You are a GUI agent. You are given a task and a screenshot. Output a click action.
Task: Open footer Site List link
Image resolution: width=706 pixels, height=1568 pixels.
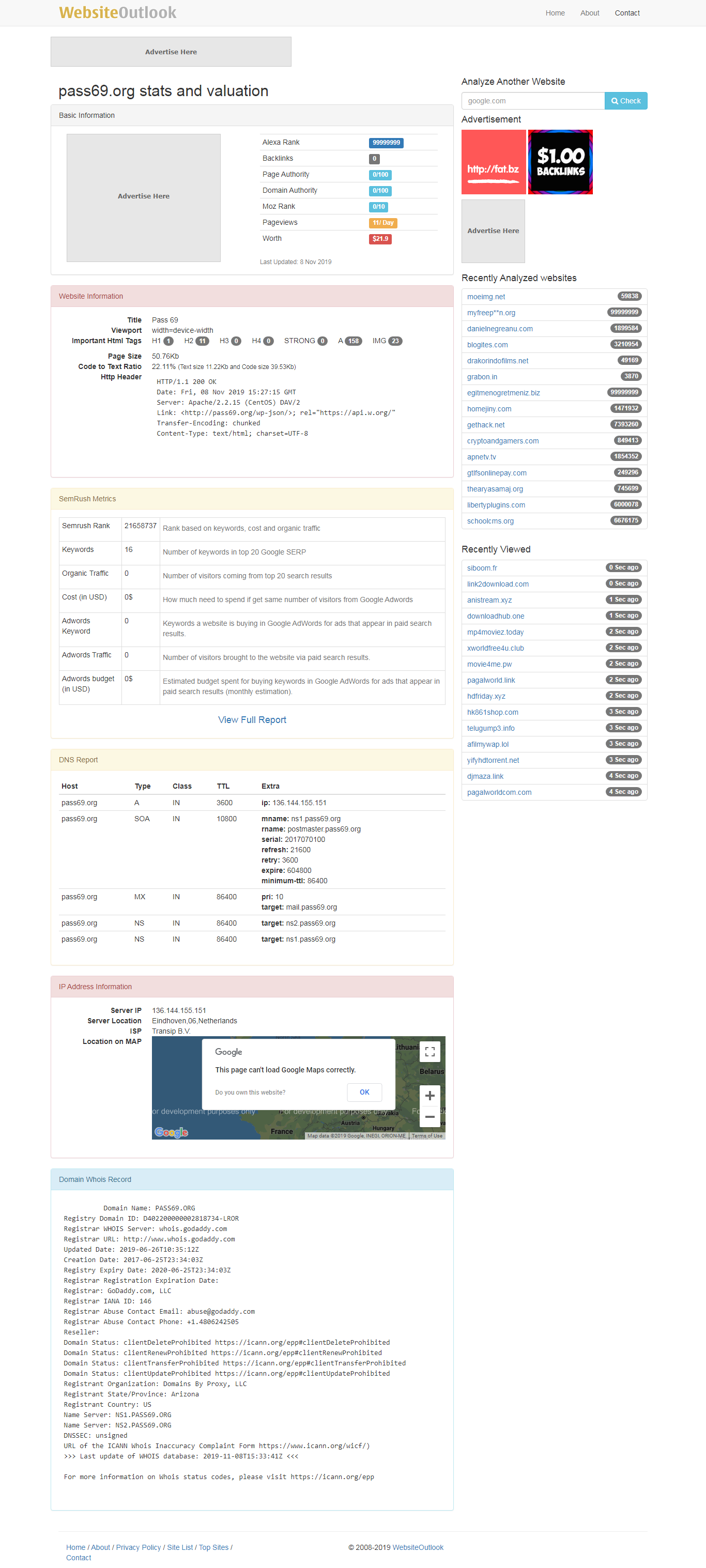pos(179,1547)
